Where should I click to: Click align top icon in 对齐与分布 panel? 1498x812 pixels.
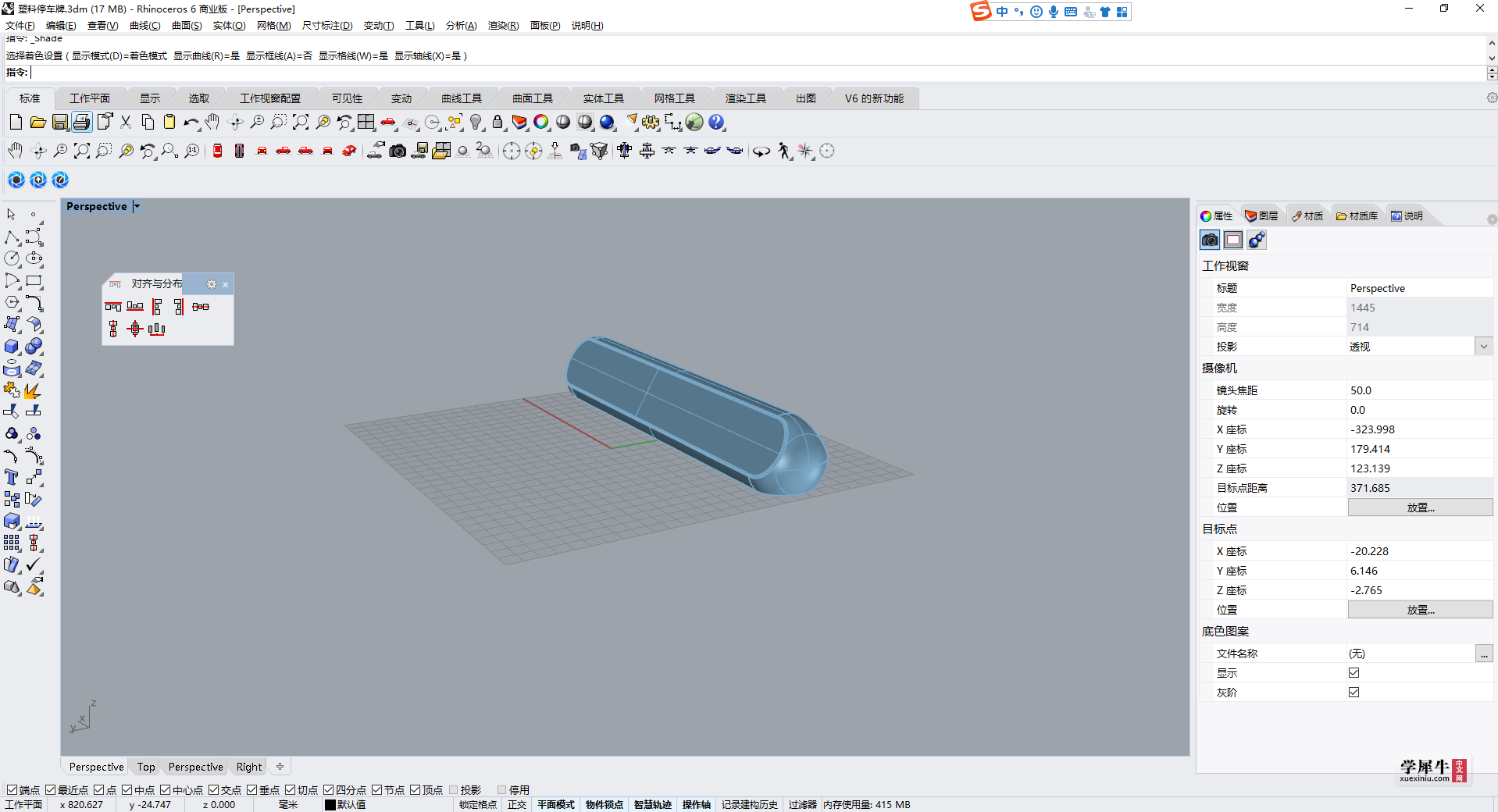tap(113, 307)
